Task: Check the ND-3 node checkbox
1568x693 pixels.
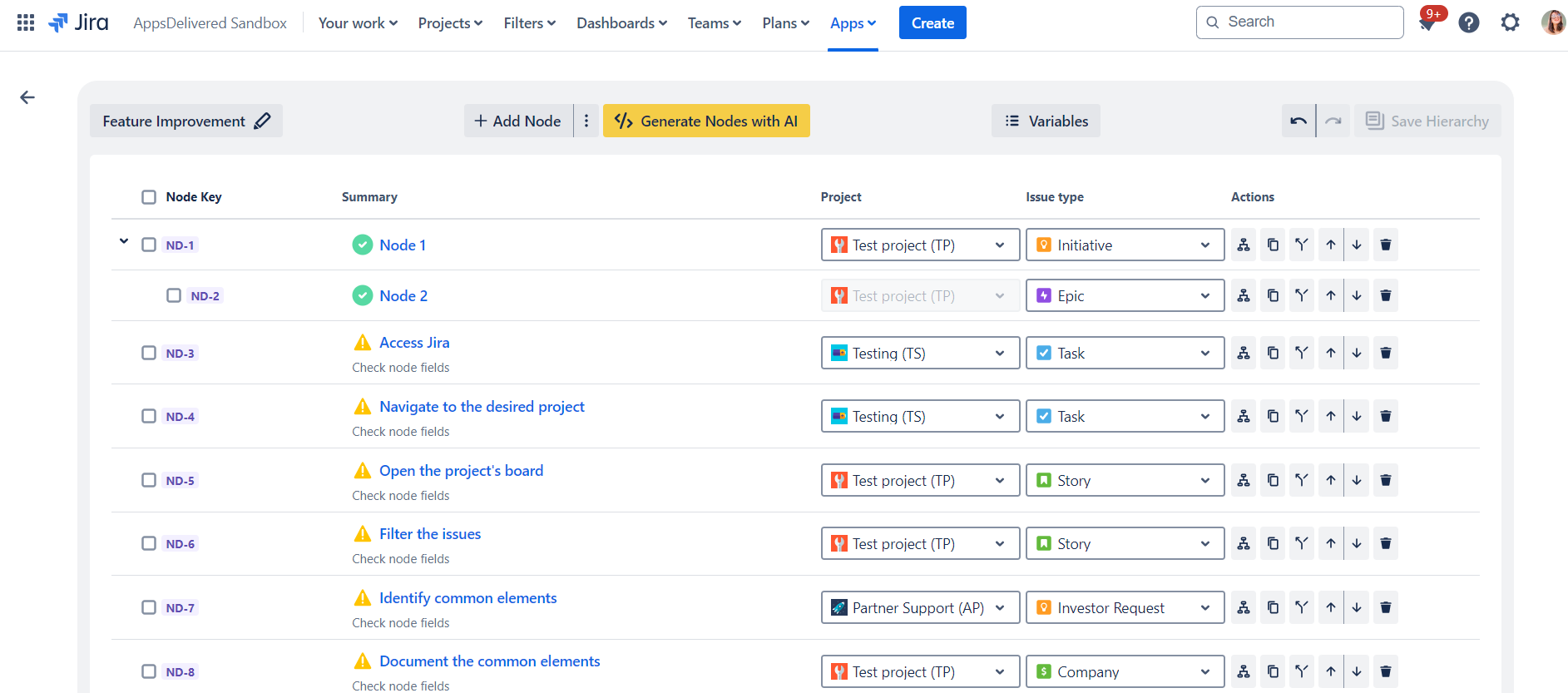Action: [149, 353]
